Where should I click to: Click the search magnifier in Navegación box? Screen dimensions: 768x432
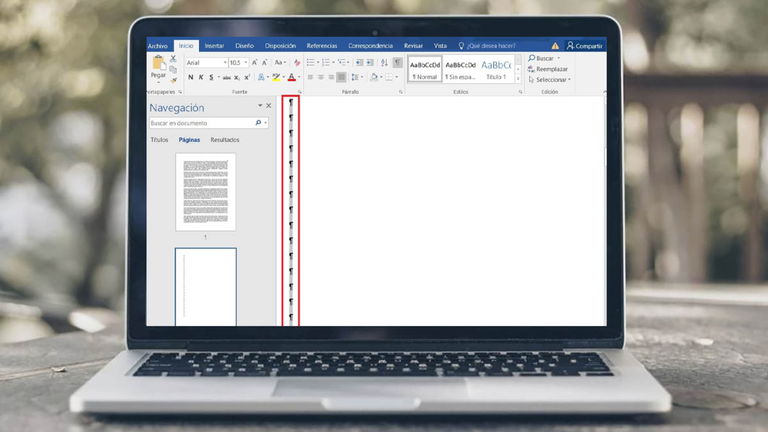point(259,123)
